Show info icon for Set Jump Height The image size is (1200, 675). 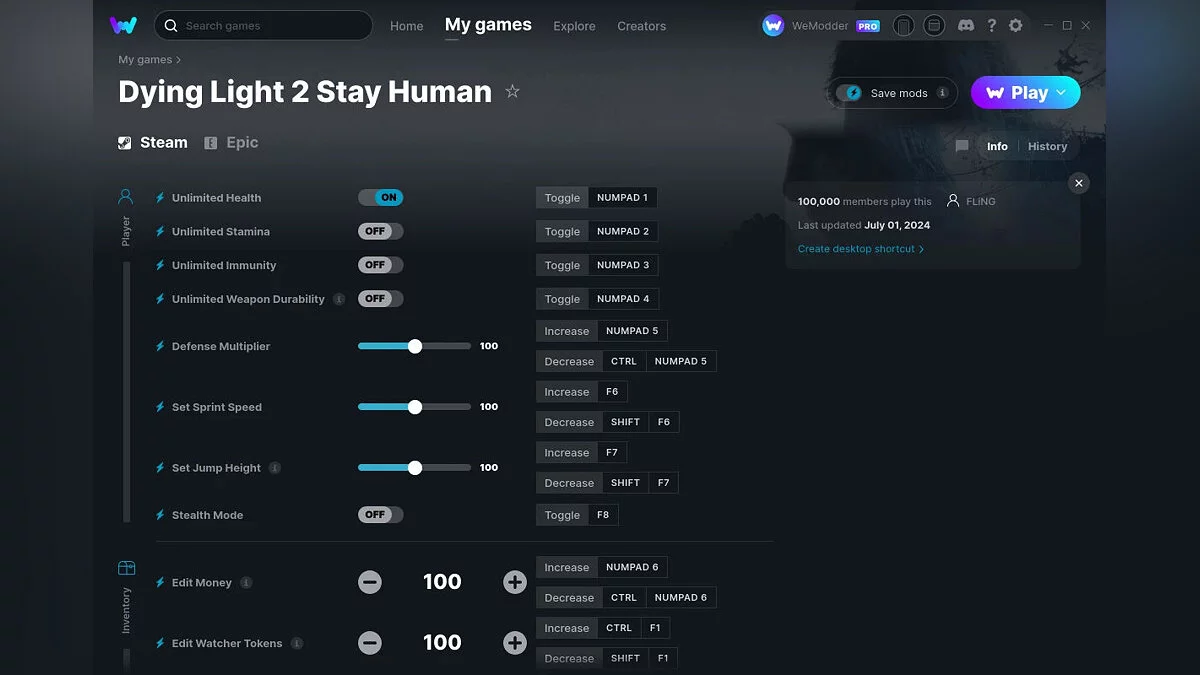click(275, 468)
